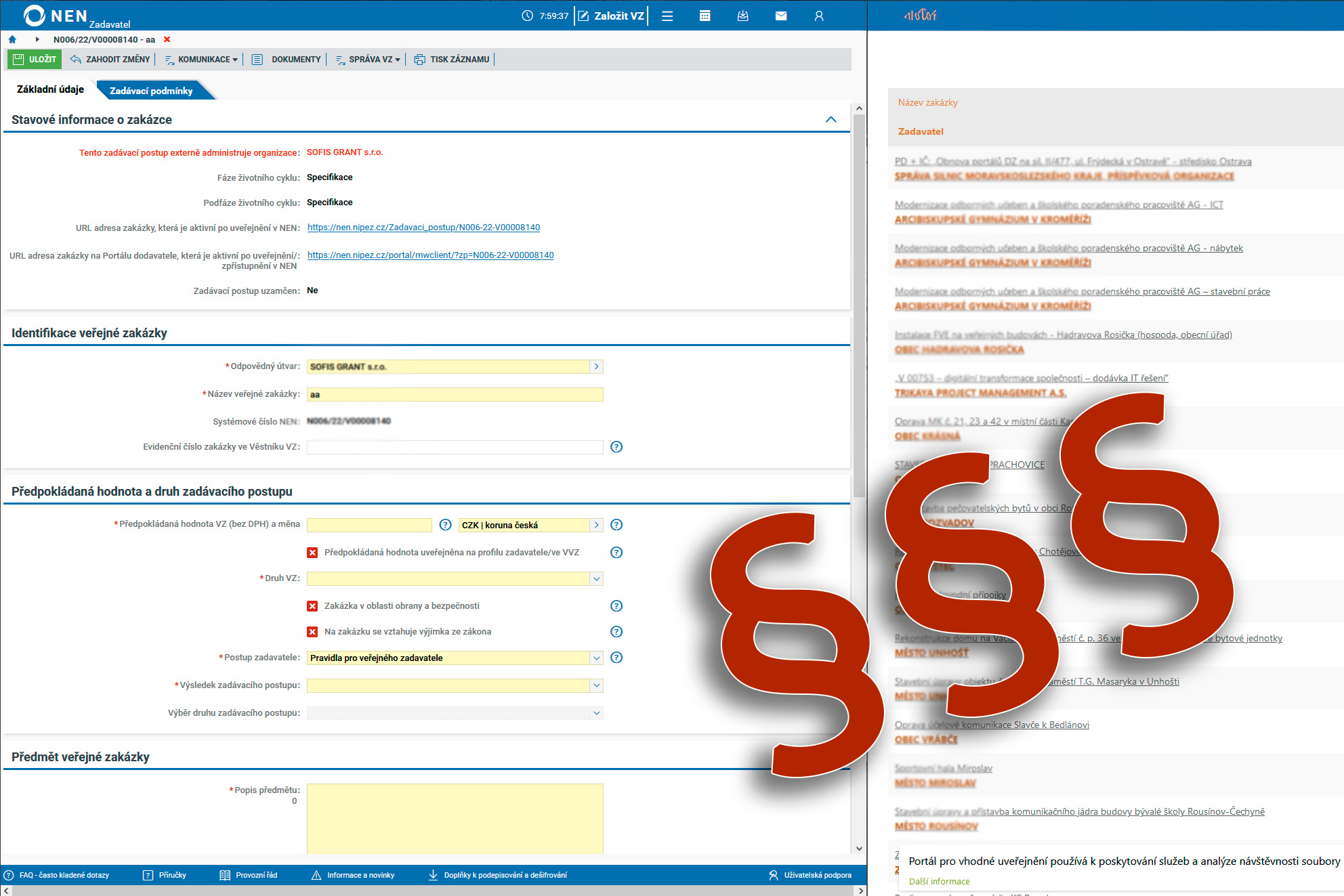Click ZAHODIT ZMĚNY to discard changes

pos(110,59)
